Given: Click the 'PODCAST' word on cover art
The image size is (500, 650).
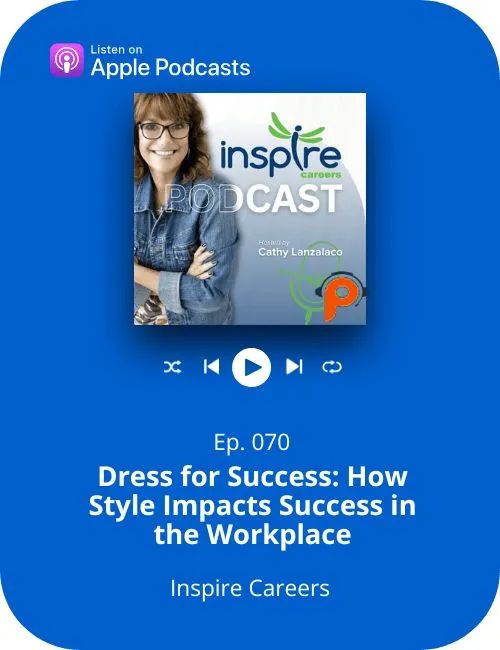Looking at the screenshot, I should pos(254,199).
